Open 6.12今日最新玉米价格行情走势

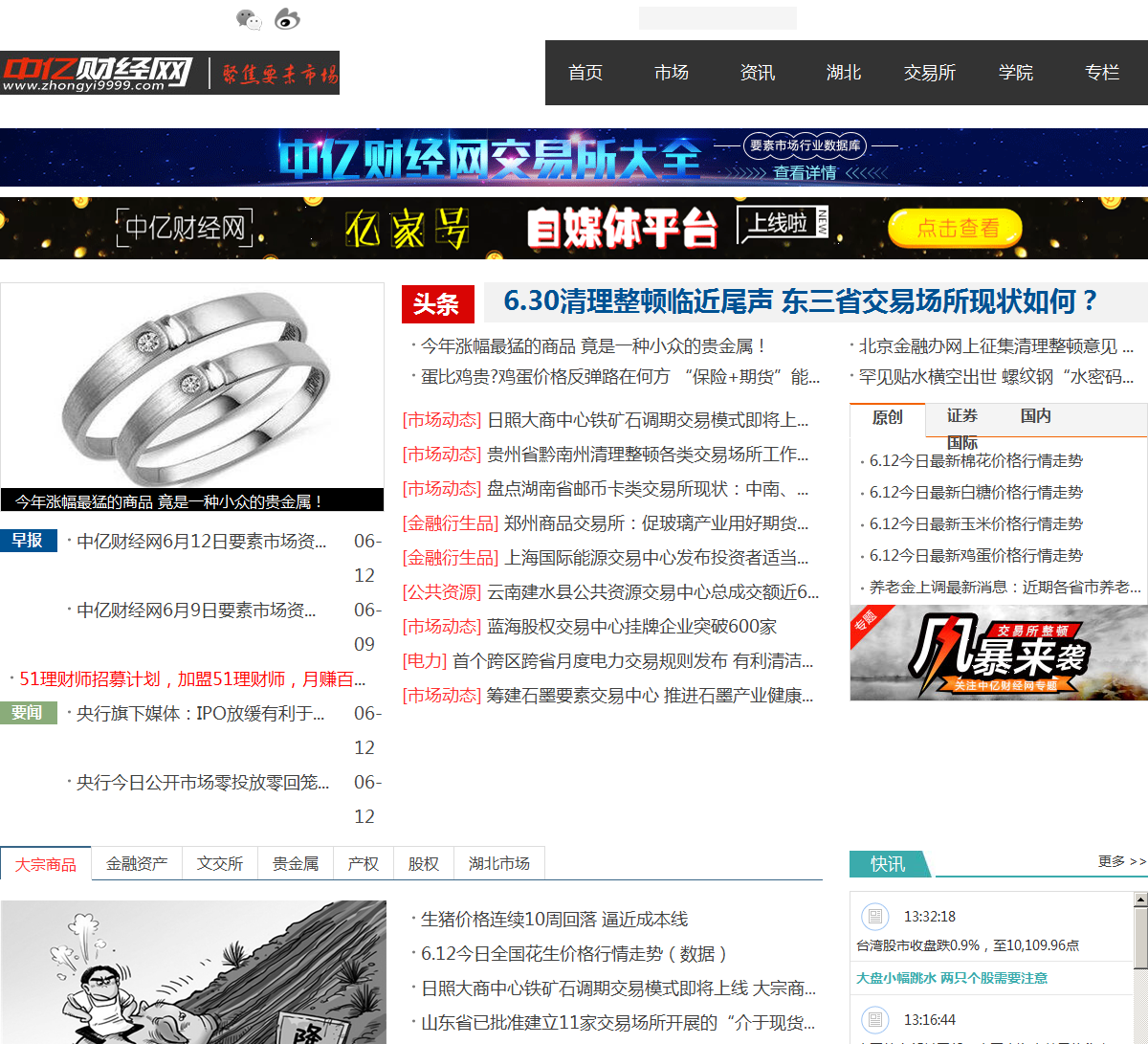976,524
